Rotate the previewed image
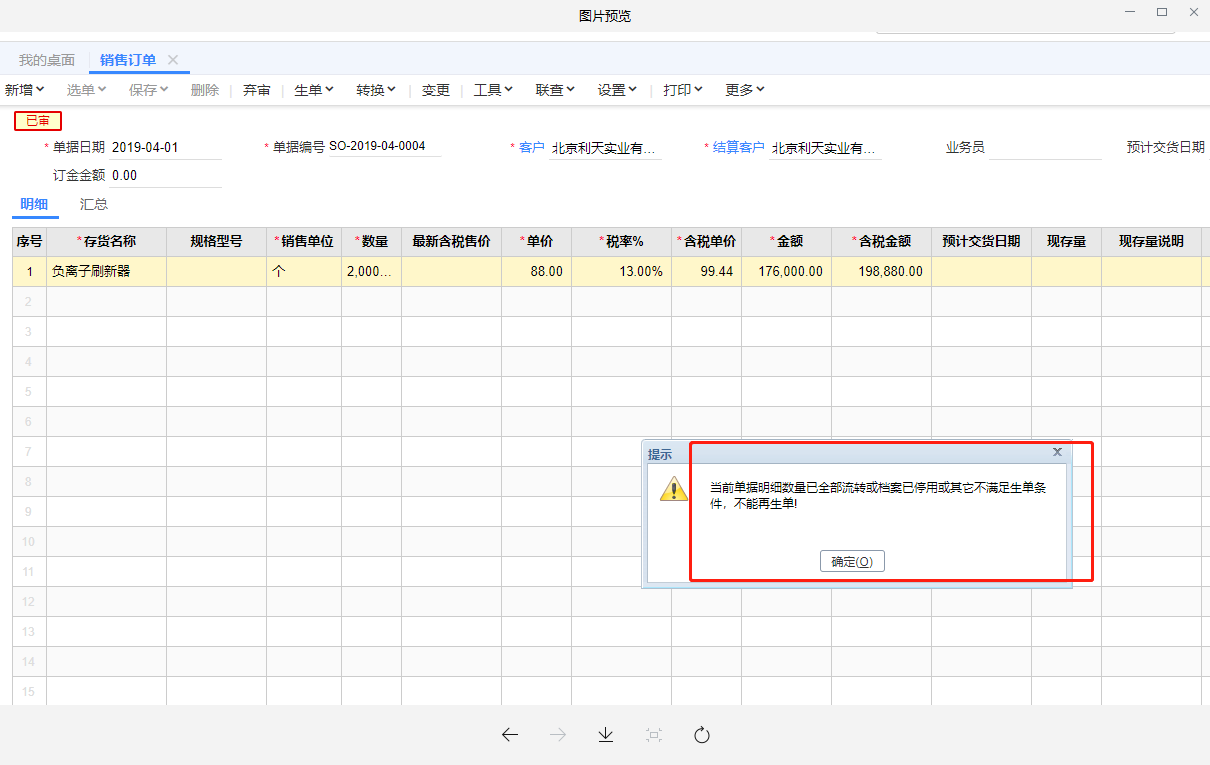Image resolution: width=1210 pixels, height=765 pixels. point(702,735)
